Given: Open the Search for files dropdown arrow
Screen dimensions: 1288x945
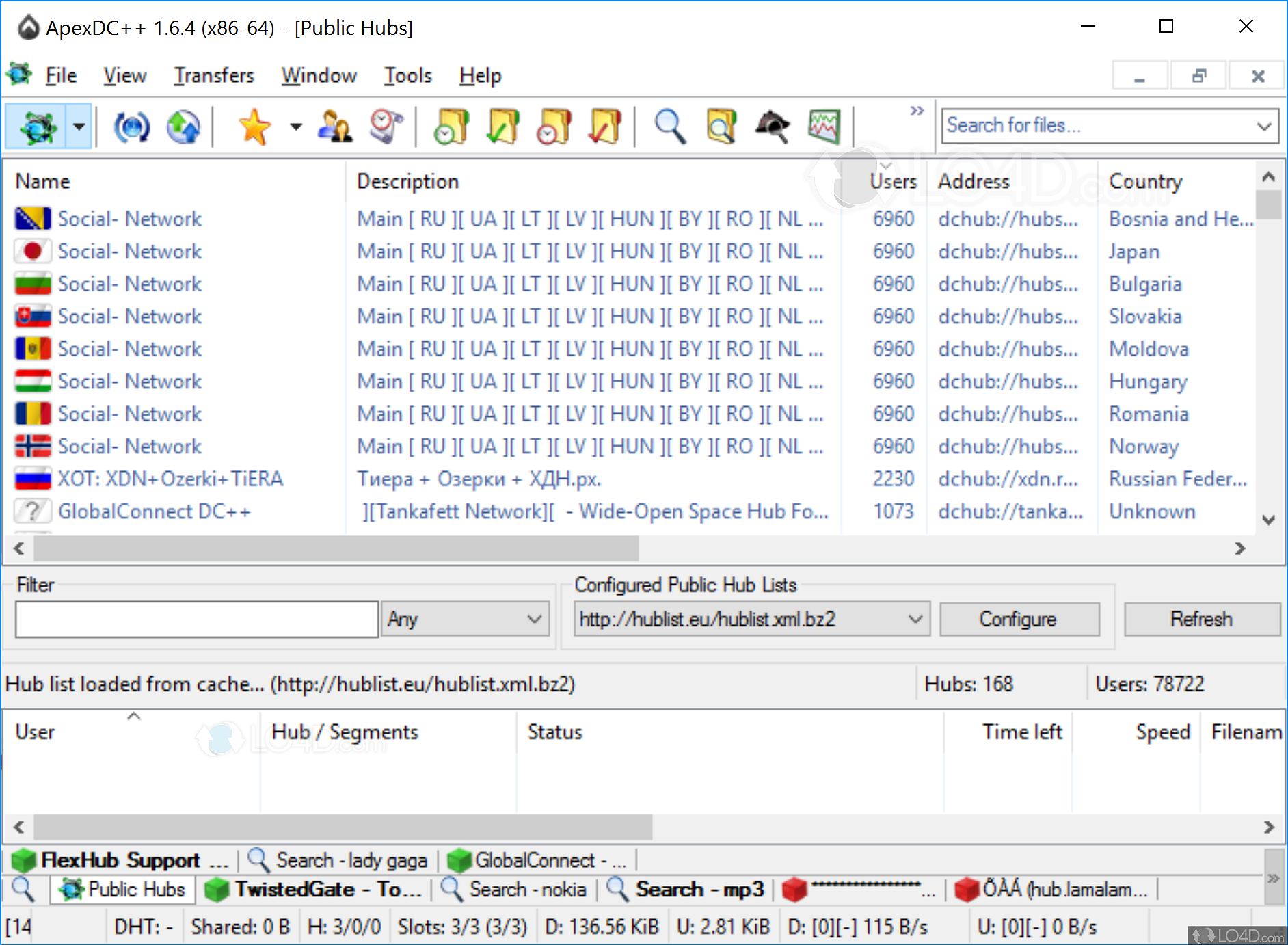Looking at the screenshot, I should (1264, 126).
